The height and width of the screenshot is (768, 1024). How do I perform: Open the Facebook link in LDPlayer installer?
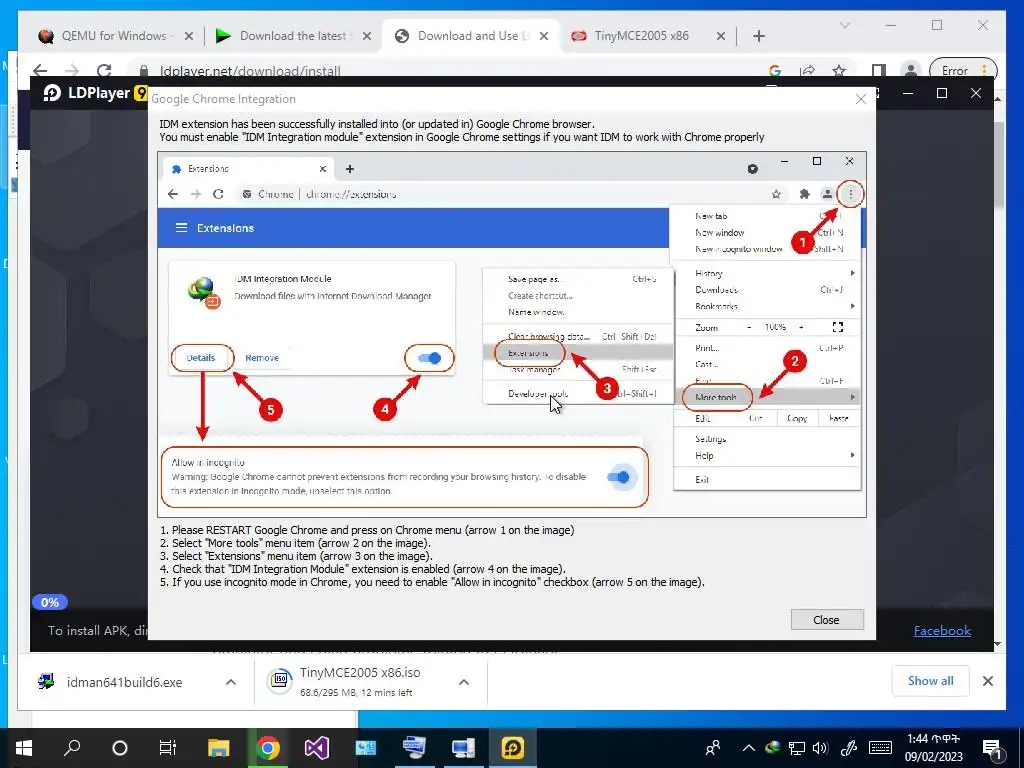click(x=942, y=630)
